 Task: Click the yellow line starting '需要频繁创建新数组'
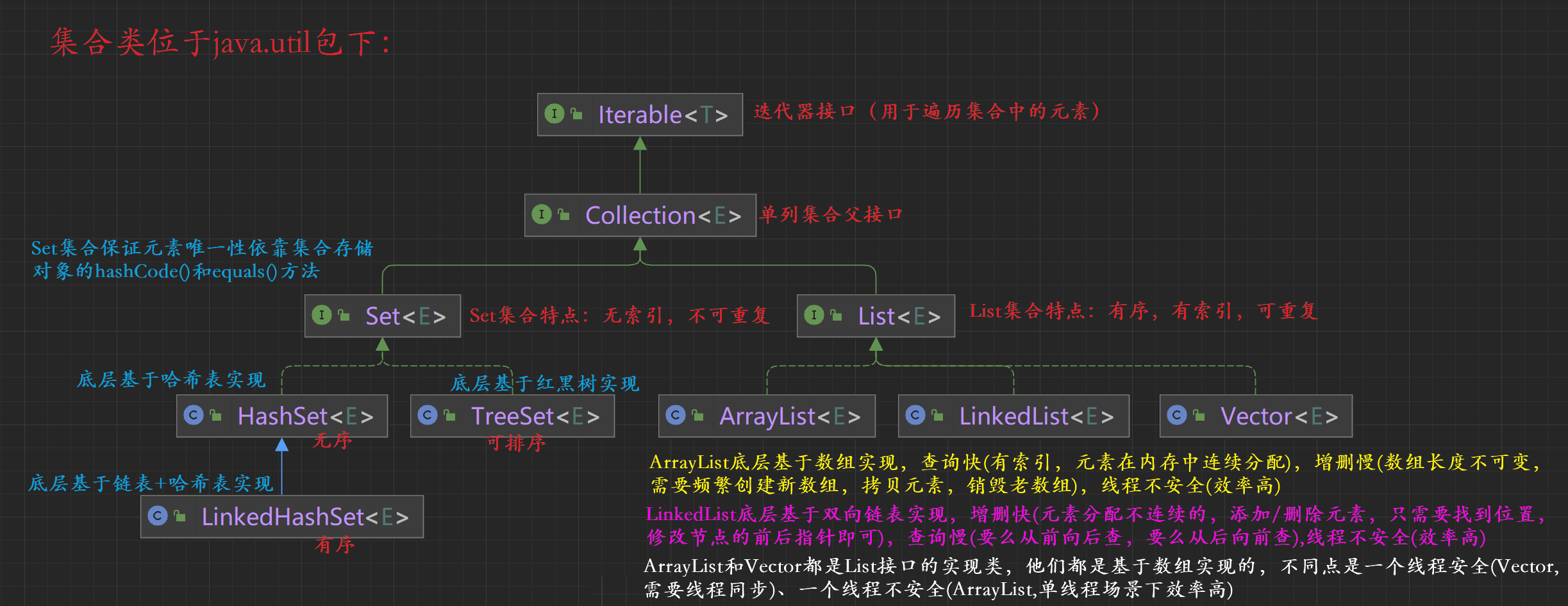click(965, 485)
